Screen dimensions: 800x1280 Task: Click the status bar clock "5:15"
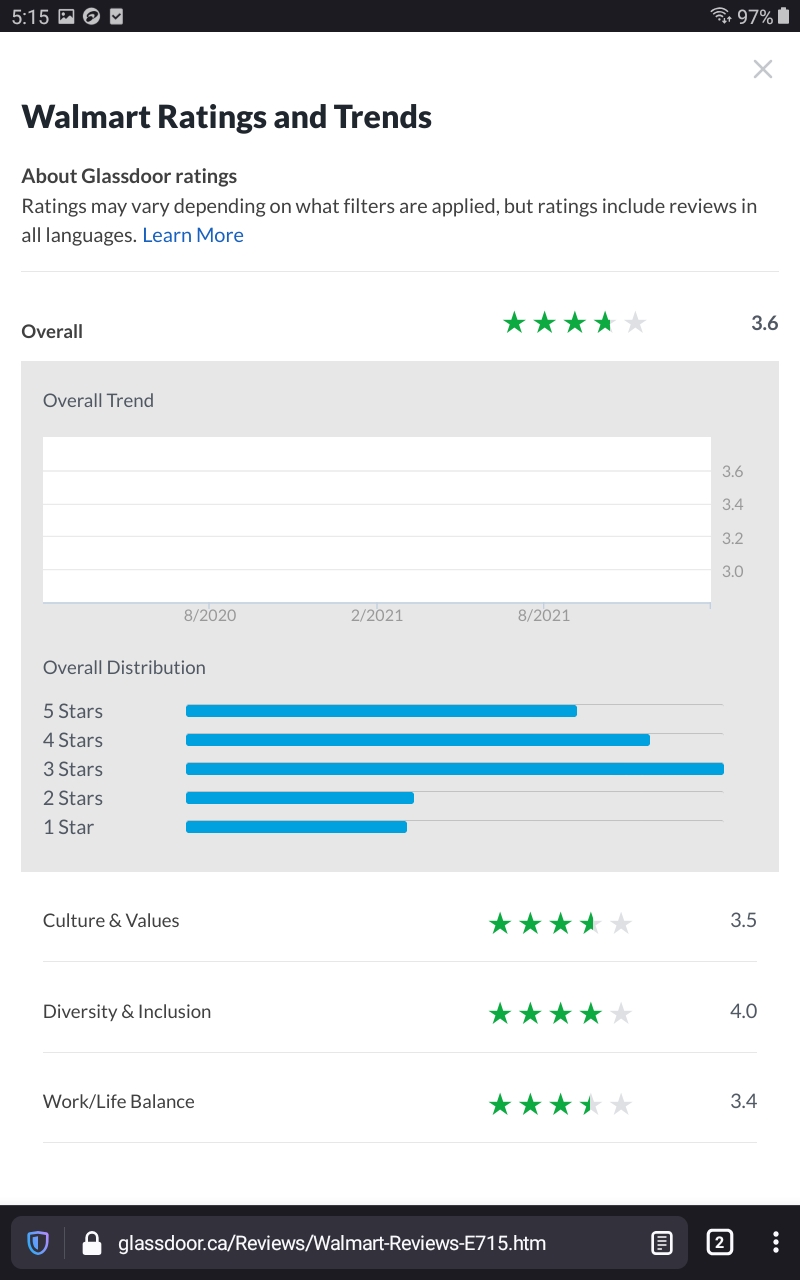pos(30,16)
